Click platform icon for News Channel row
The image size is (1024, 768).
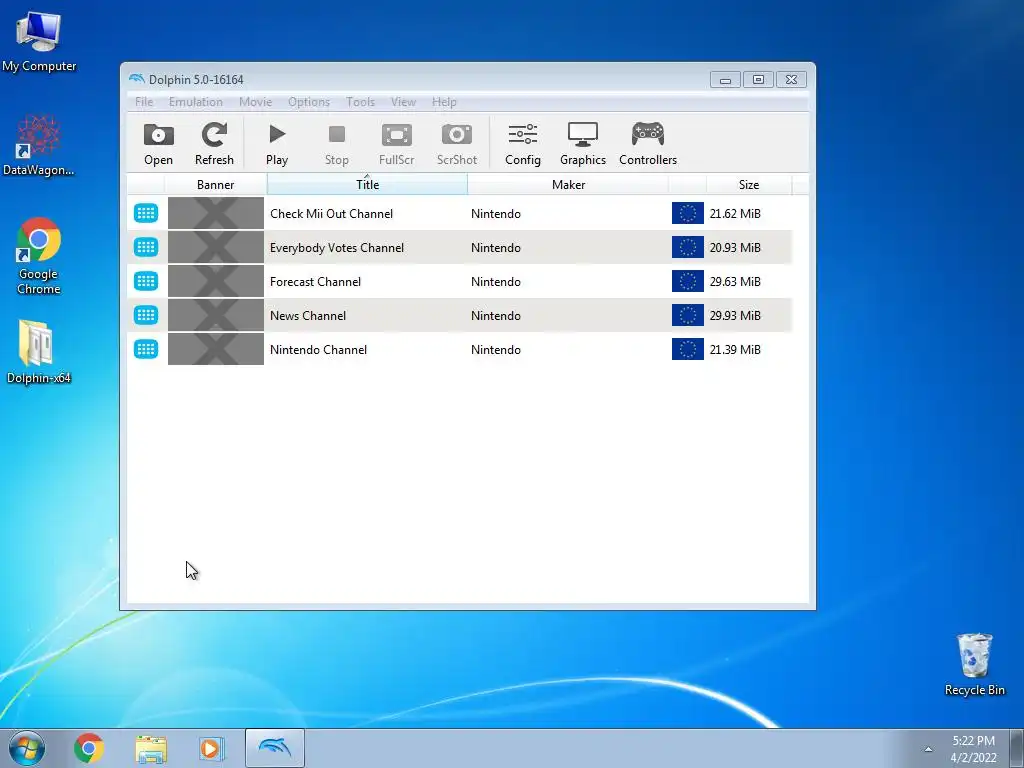(146, 315)
